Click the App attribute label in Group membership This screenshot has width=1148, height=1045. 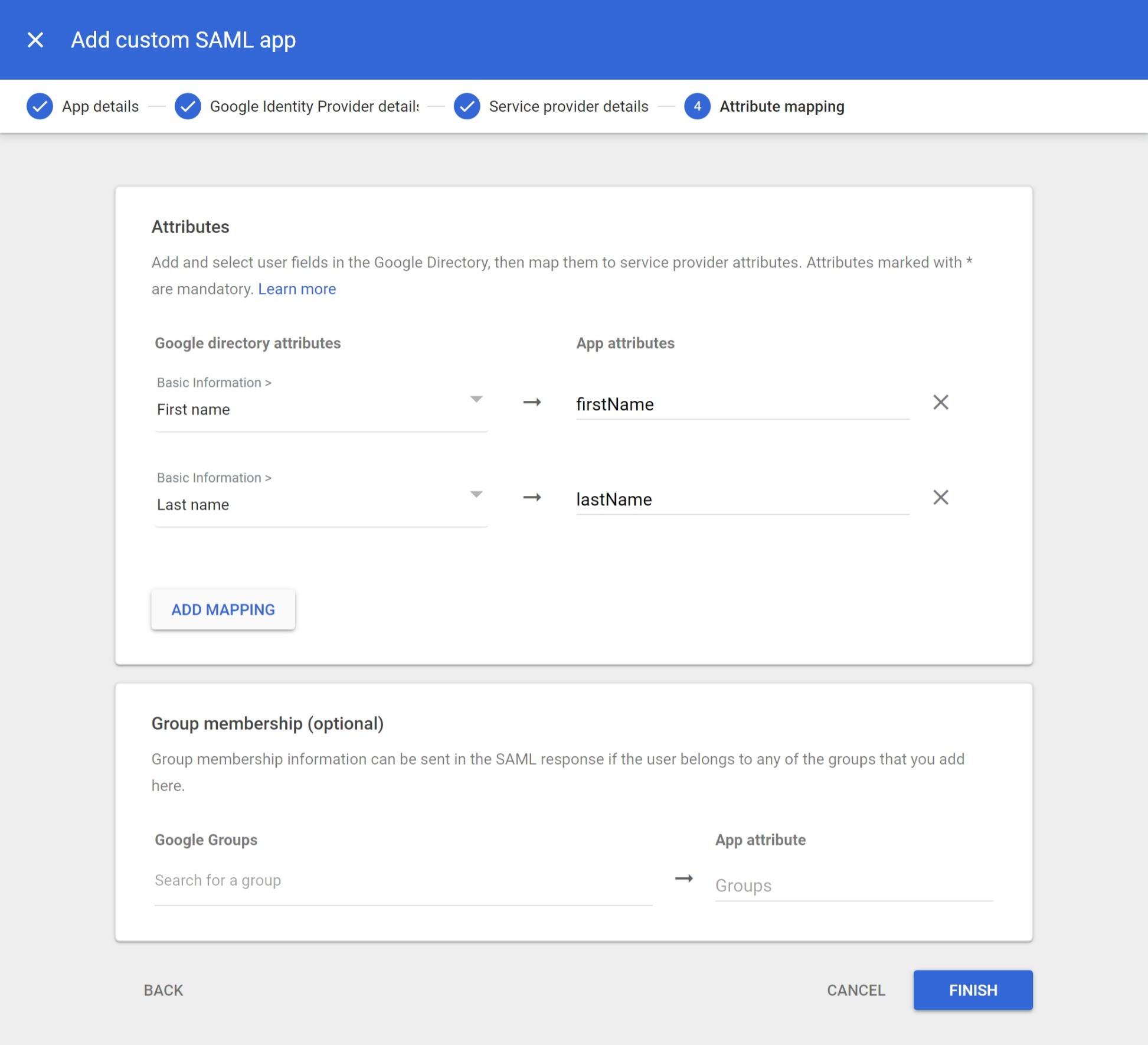pos(760,840)
